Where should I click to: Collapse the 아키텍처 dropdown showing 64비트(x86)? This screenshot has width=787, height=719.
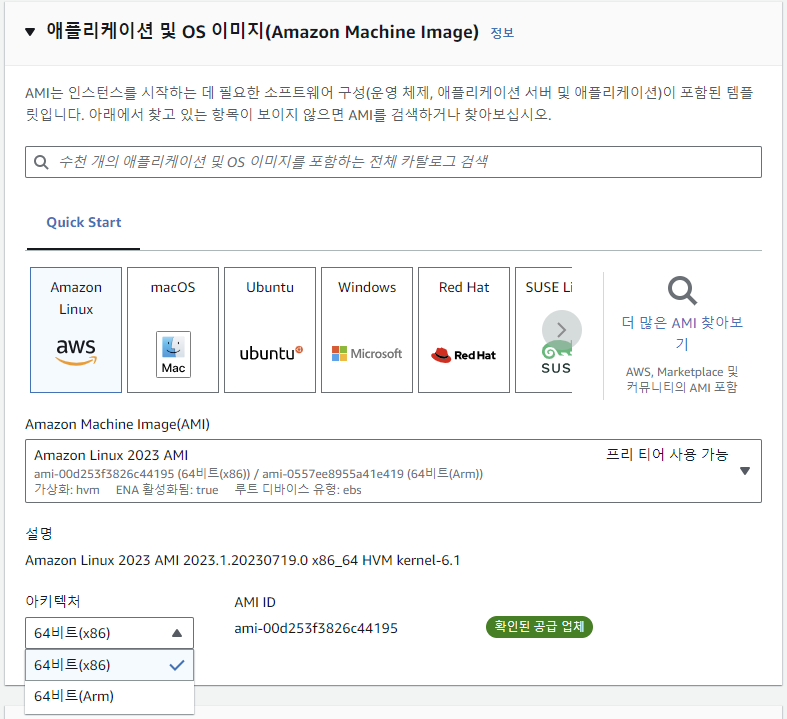pos(109,633)
